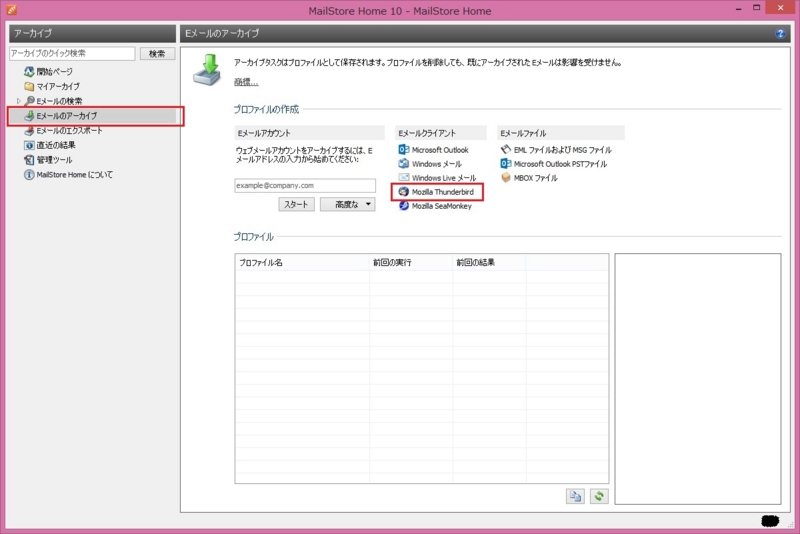Sort by 前回の結果 column header
This screenshot has width=800, height=534.
tap(489, 262)
